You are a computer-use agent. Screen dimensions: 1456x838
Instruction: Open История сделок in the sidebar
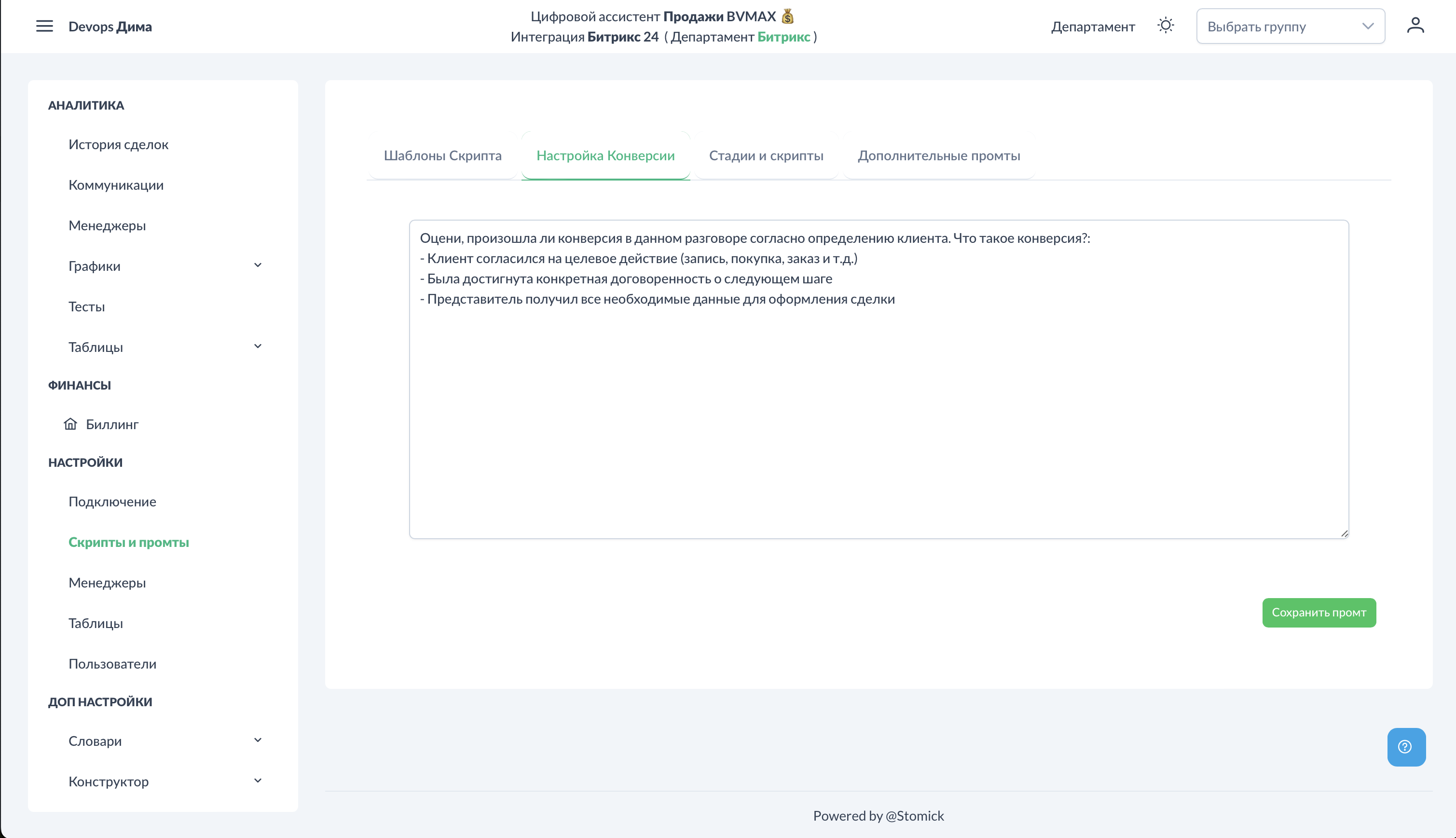pyautogui.click(x=119, y=144)
